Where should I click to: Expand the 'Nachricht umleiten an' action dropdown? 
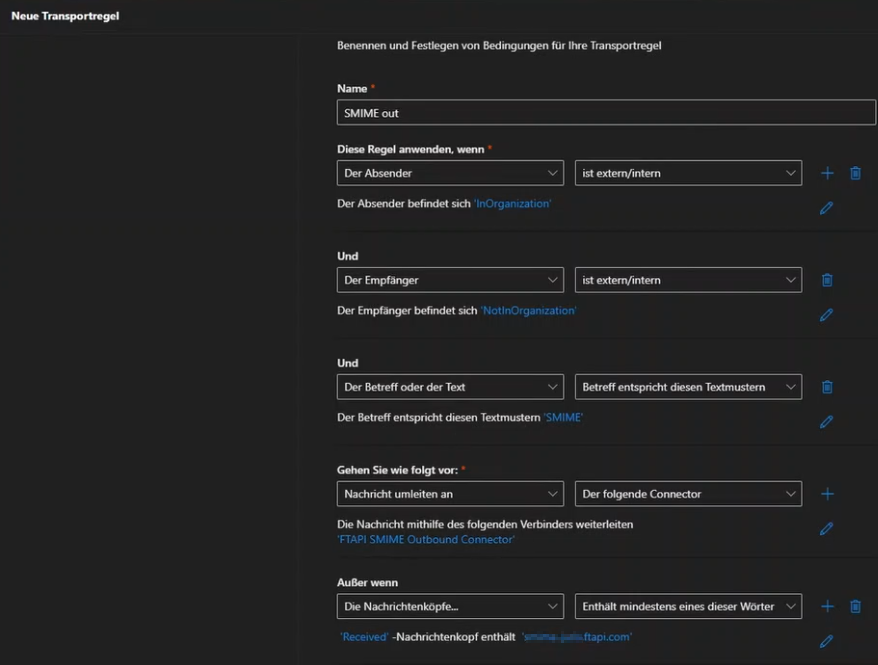450,494
